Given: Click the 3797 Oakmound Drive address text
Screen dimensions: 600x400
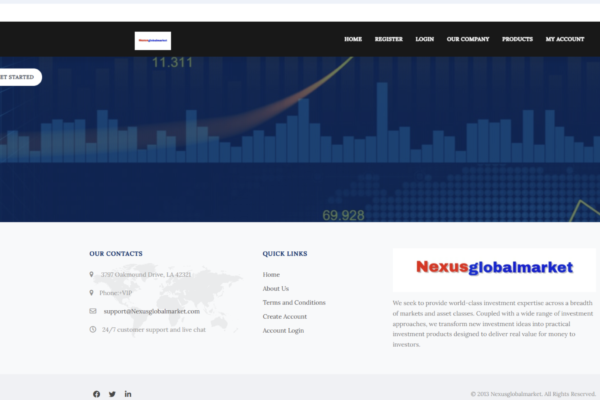Looking at the screenshot, I should (x=146, y=274).
